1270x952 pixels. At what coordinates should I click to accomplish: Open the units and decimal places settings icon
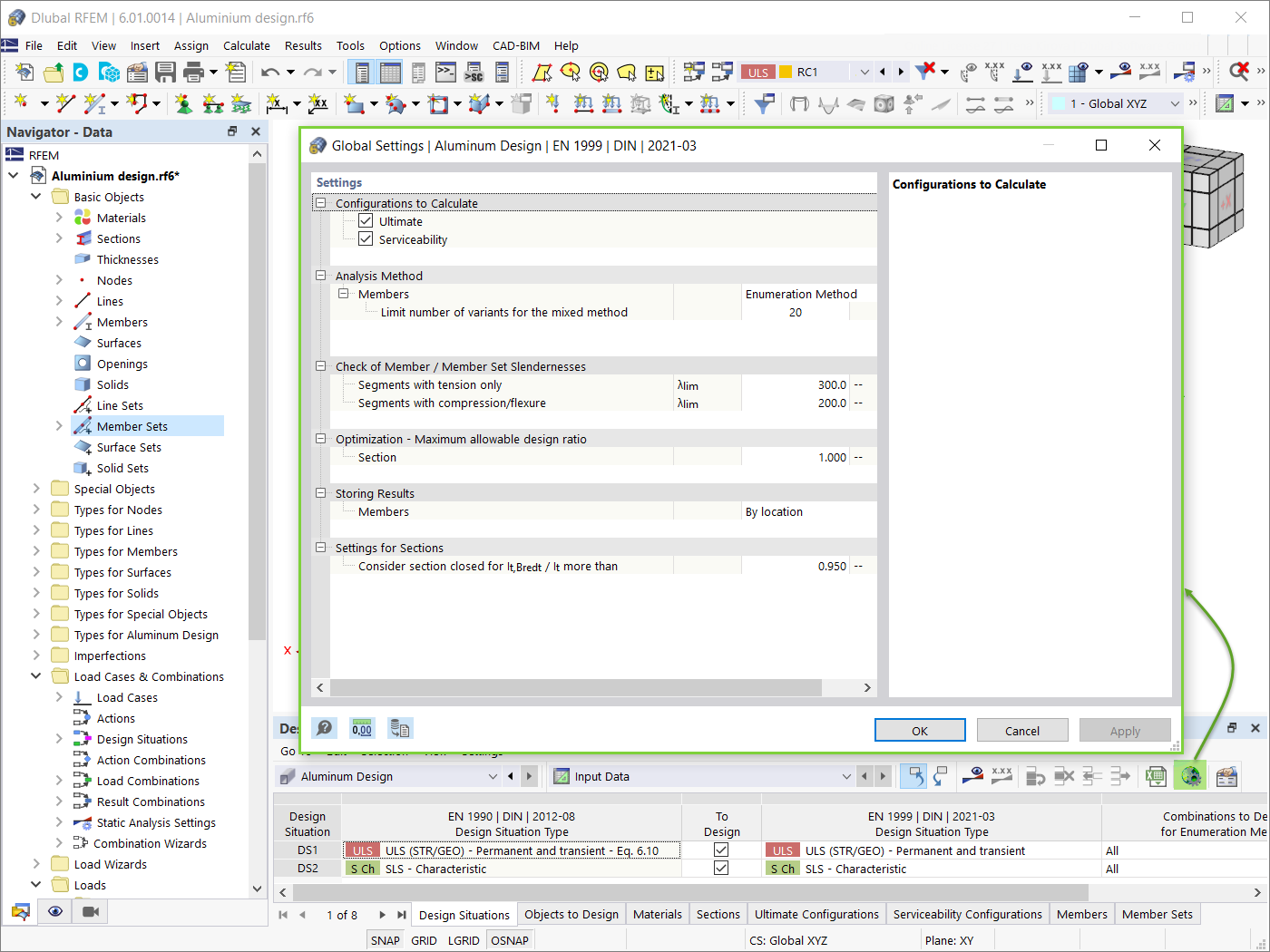click(x=361, y=728)
